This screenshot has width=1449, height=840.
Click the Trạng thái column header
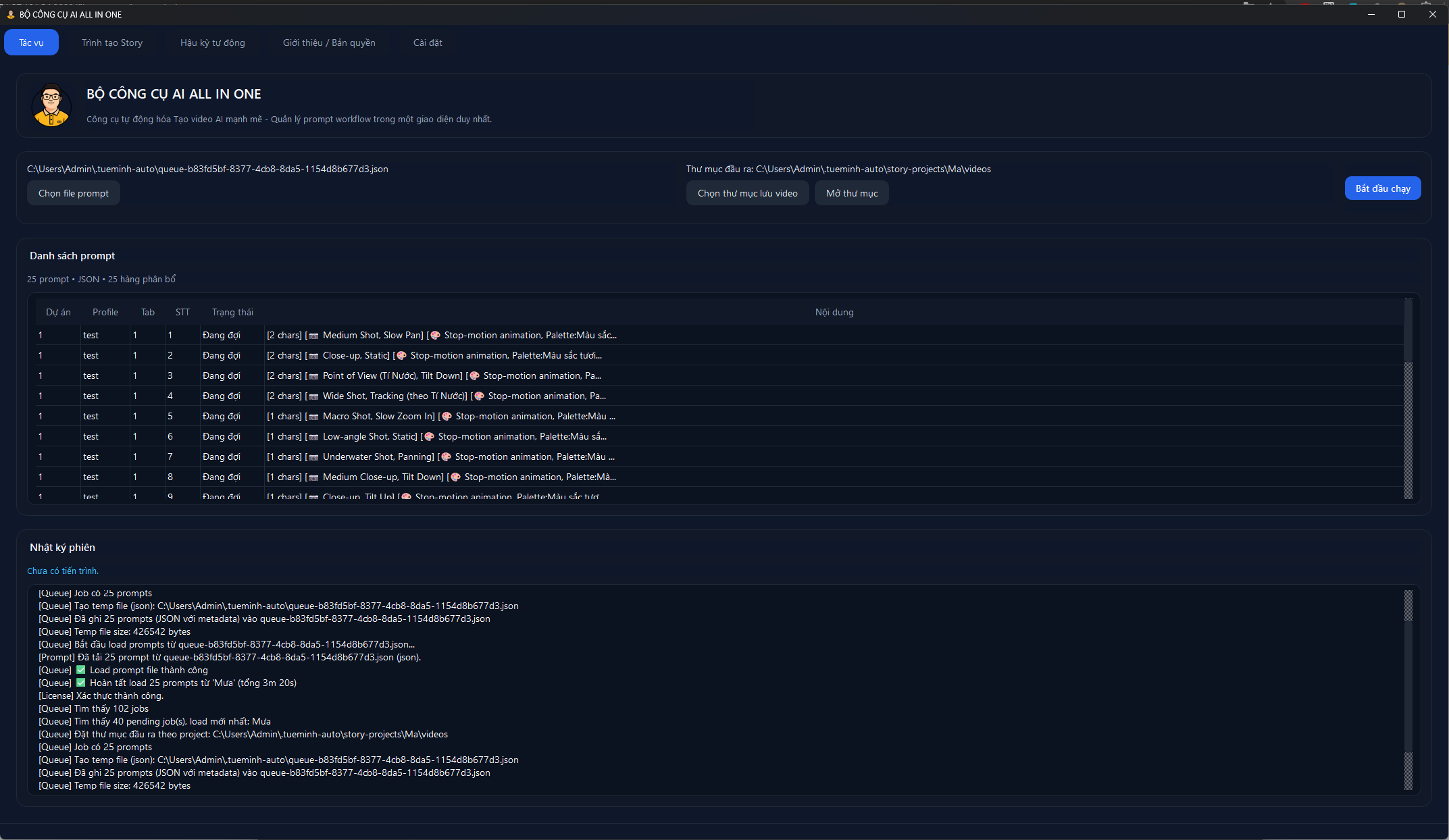(x=232, y=312)
